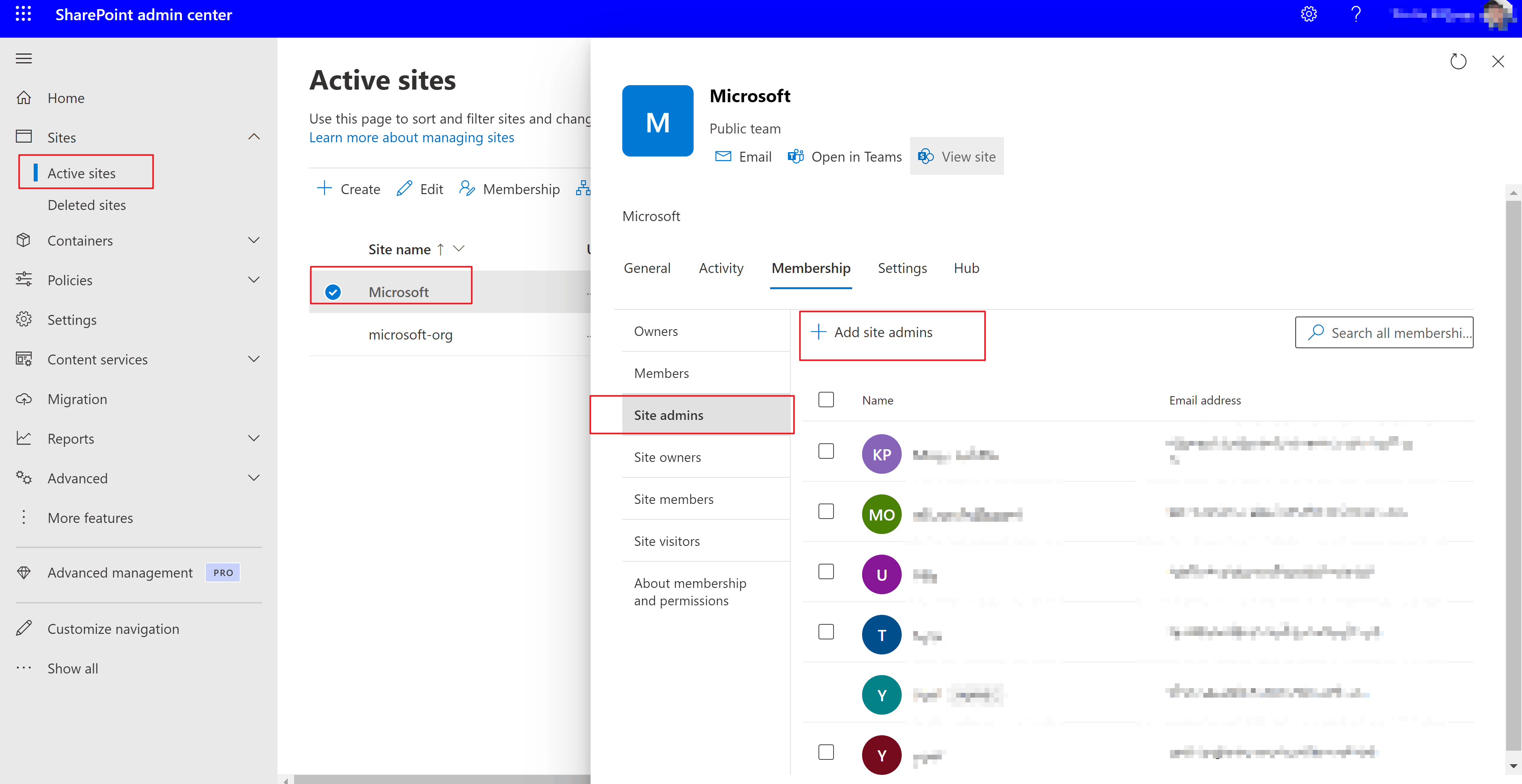
Task: Deselect the Microsoft site checkmark
Action: pyautogui.click(x=333, y=292)
